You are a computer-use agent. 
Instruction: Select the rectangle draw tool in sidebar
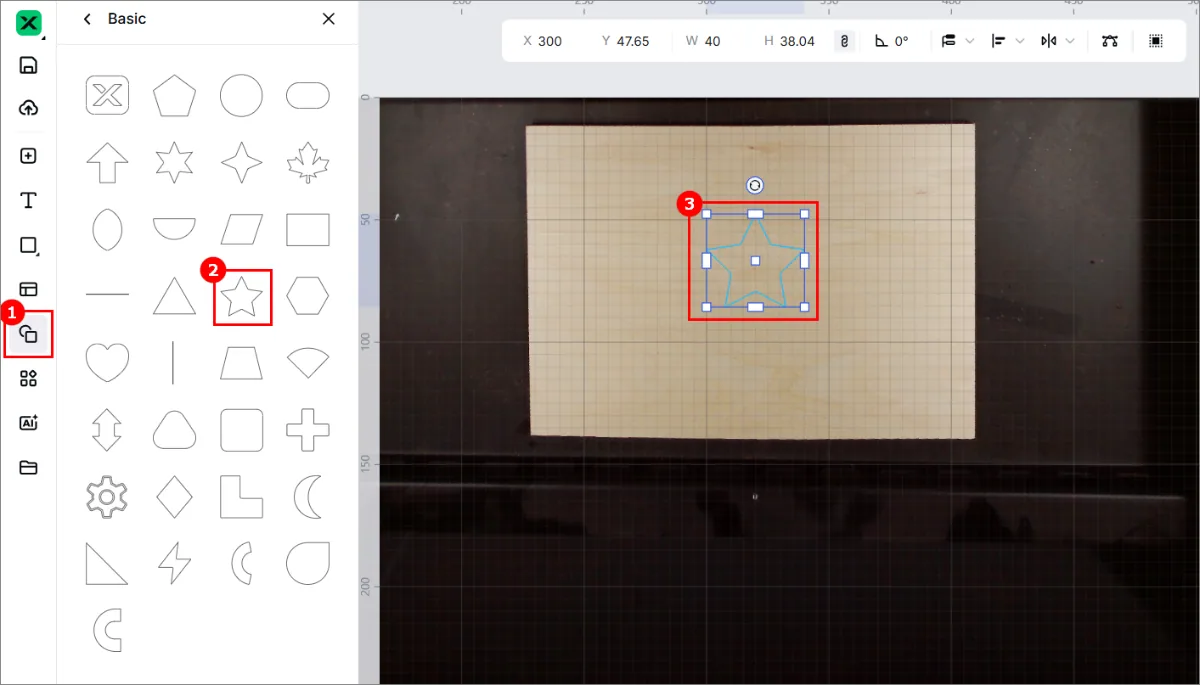[x=28, y=245]
